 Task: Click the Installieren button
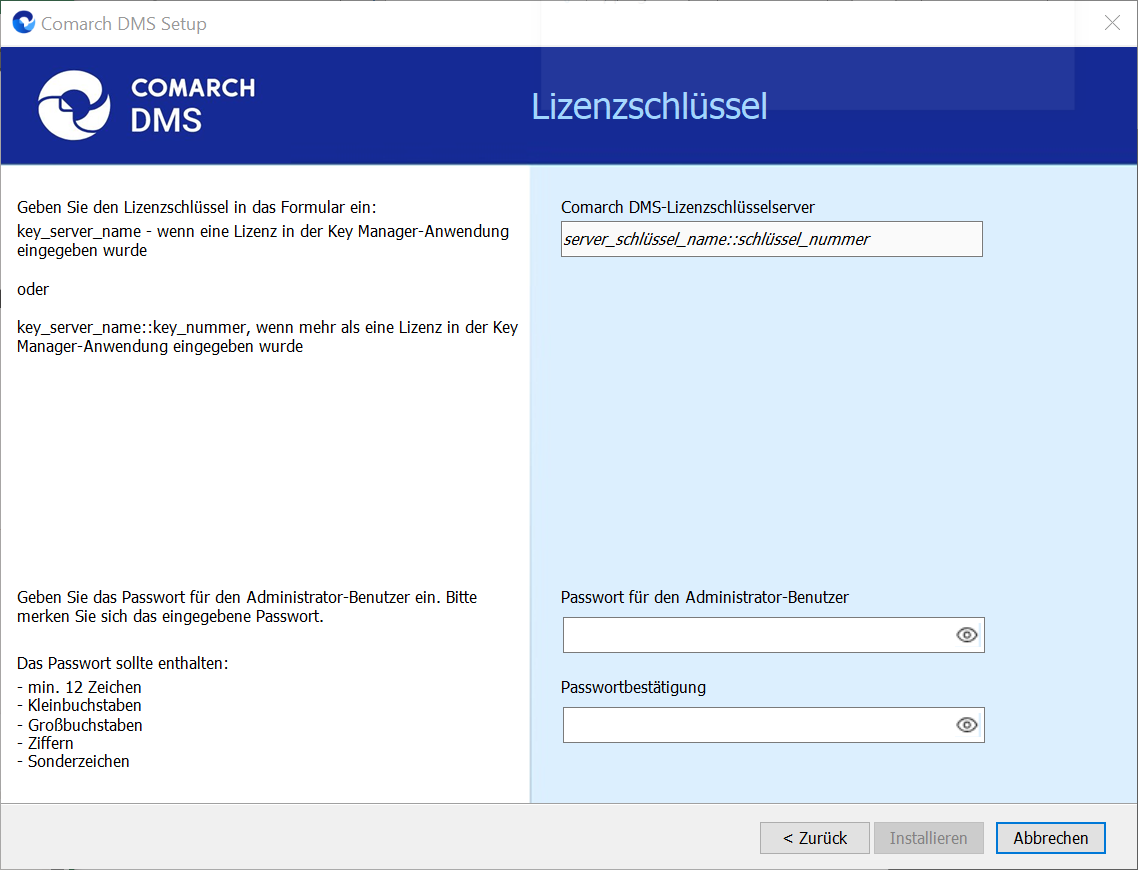(x=928, y=838)
